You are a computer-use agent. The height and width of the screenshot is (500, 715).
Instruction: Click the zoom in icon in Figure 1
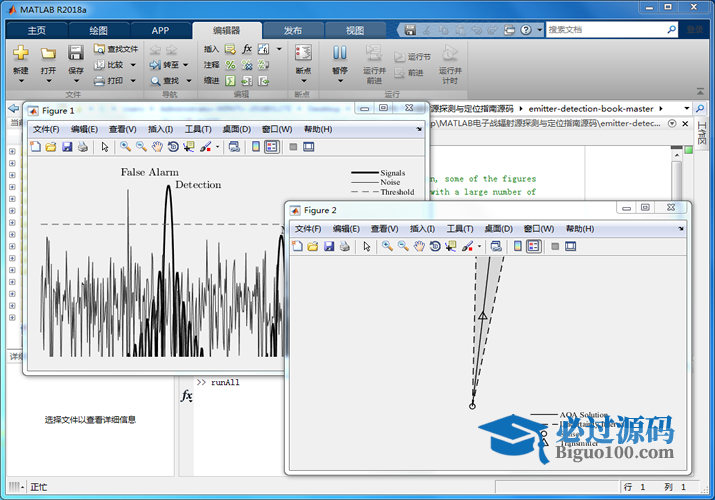(125, 147)
